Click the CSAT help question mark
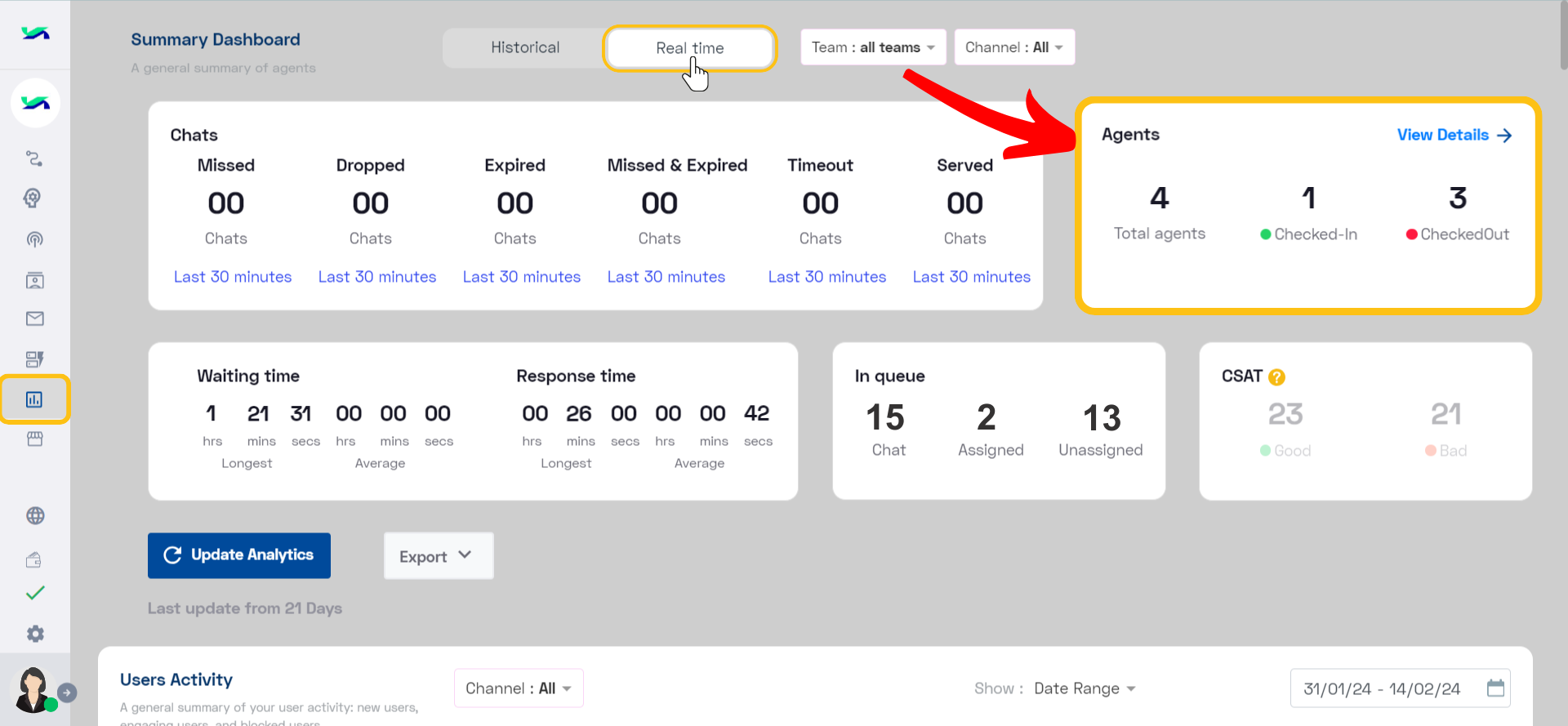The height and width of the screenshot is (726, 1568). (x=1276, y=376)
